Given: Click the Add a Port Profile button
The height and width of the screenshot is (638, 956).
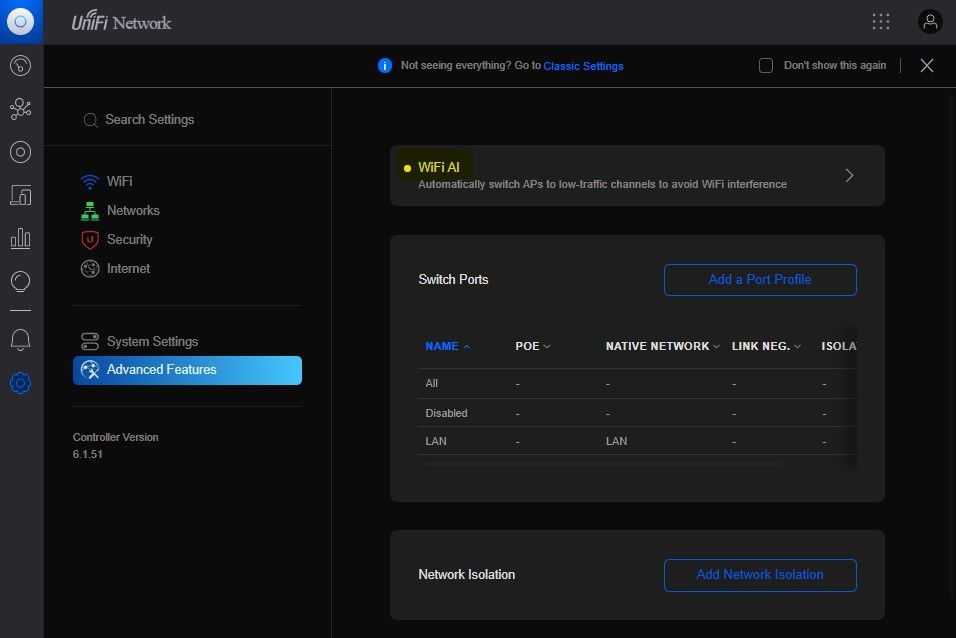Looking at the screenshot, I should point(760,280).
